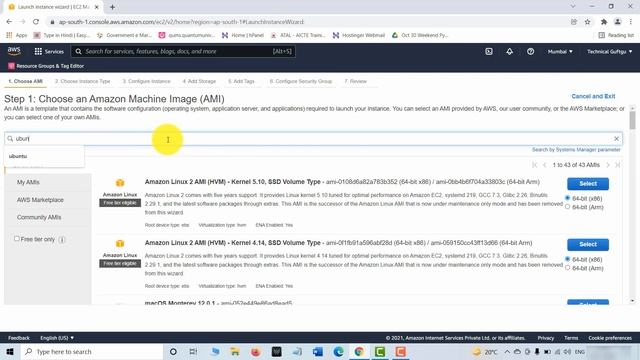The image size is (640, 360).
Task: Choose the ubuntu search suggestion
Action: click(x=44, y=156)
